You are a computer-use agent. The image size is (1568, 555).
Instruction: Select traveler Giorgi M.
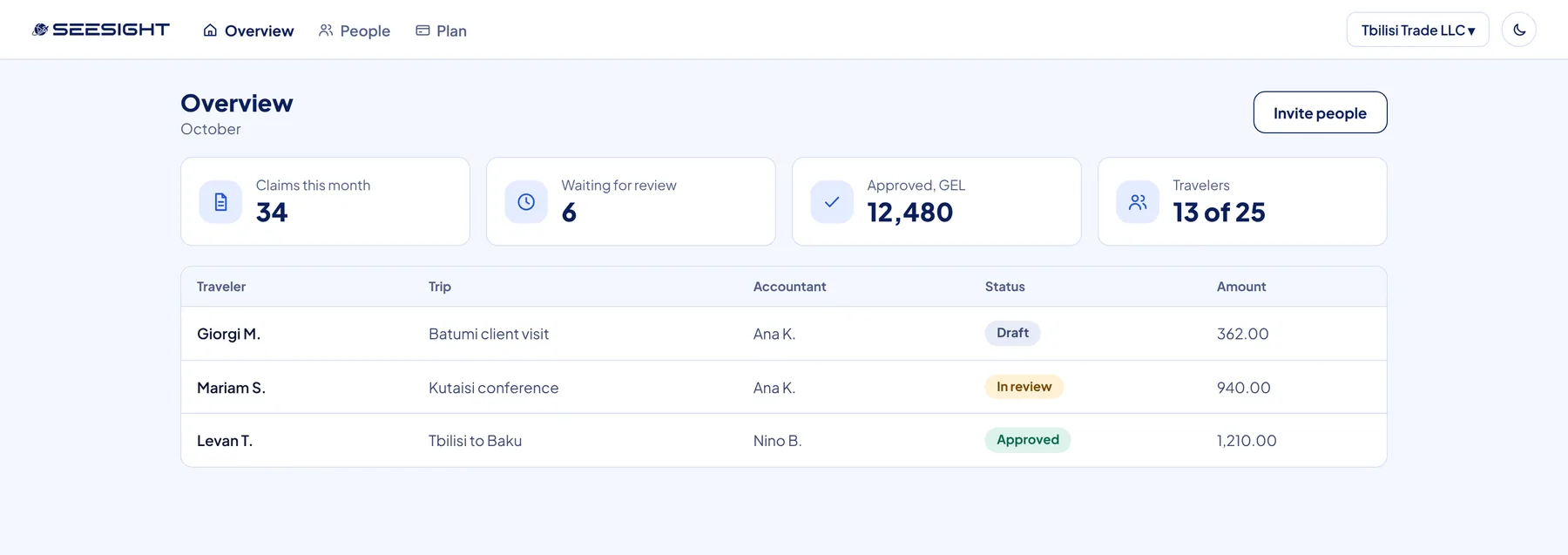point(228,334)
